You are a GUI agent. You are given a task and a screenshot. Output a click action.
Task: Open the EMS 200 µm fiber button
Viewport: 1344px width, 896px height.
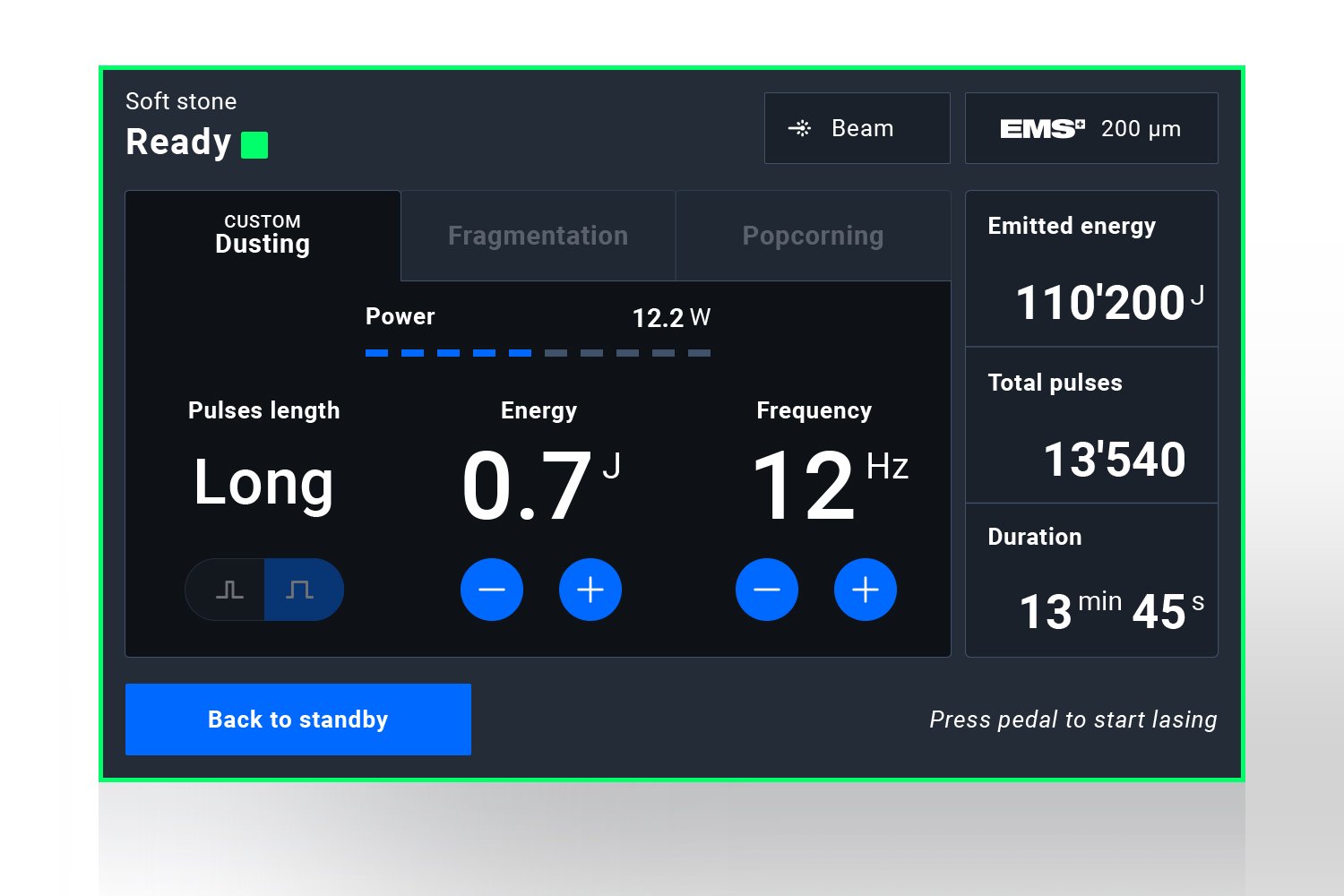click(x=1091, y=128)
